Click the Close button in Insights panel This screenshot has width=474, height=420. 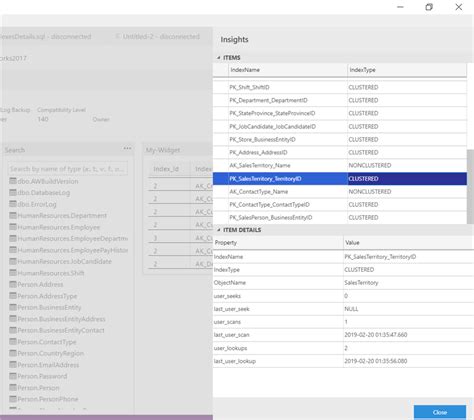(x=440, y=412)
